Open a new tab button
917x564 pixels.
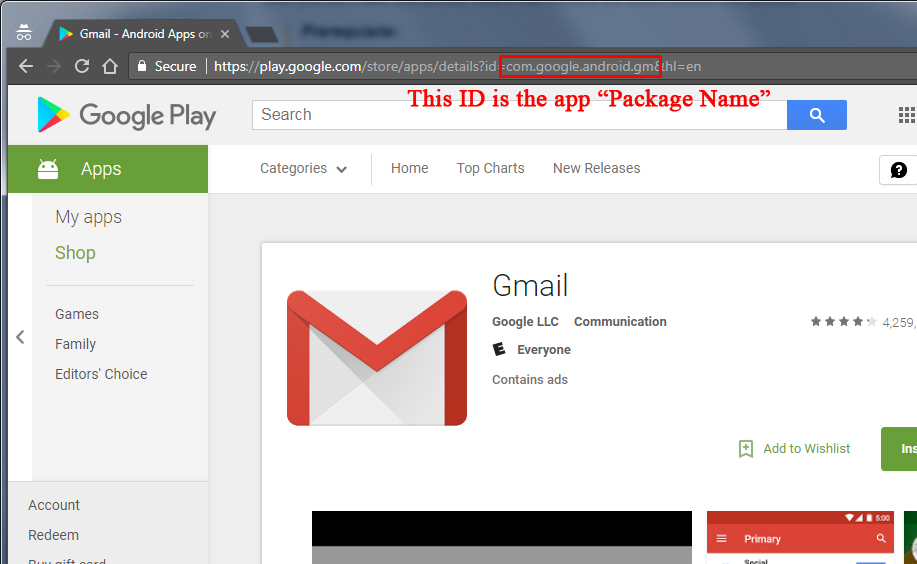point(261,35)
